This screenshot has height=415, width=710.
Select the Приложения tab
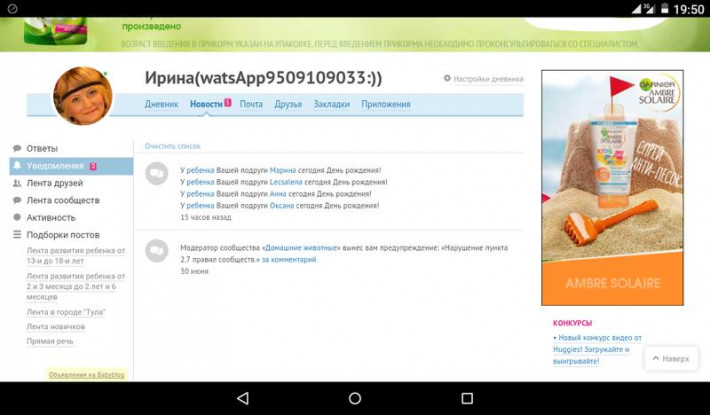[x=386, y=104]
